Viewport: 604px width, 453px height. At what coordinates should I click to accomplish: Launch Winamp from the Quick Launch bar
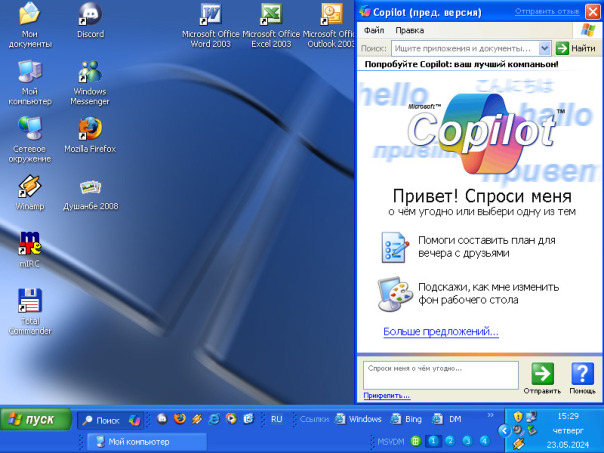[x=197, y=419]
